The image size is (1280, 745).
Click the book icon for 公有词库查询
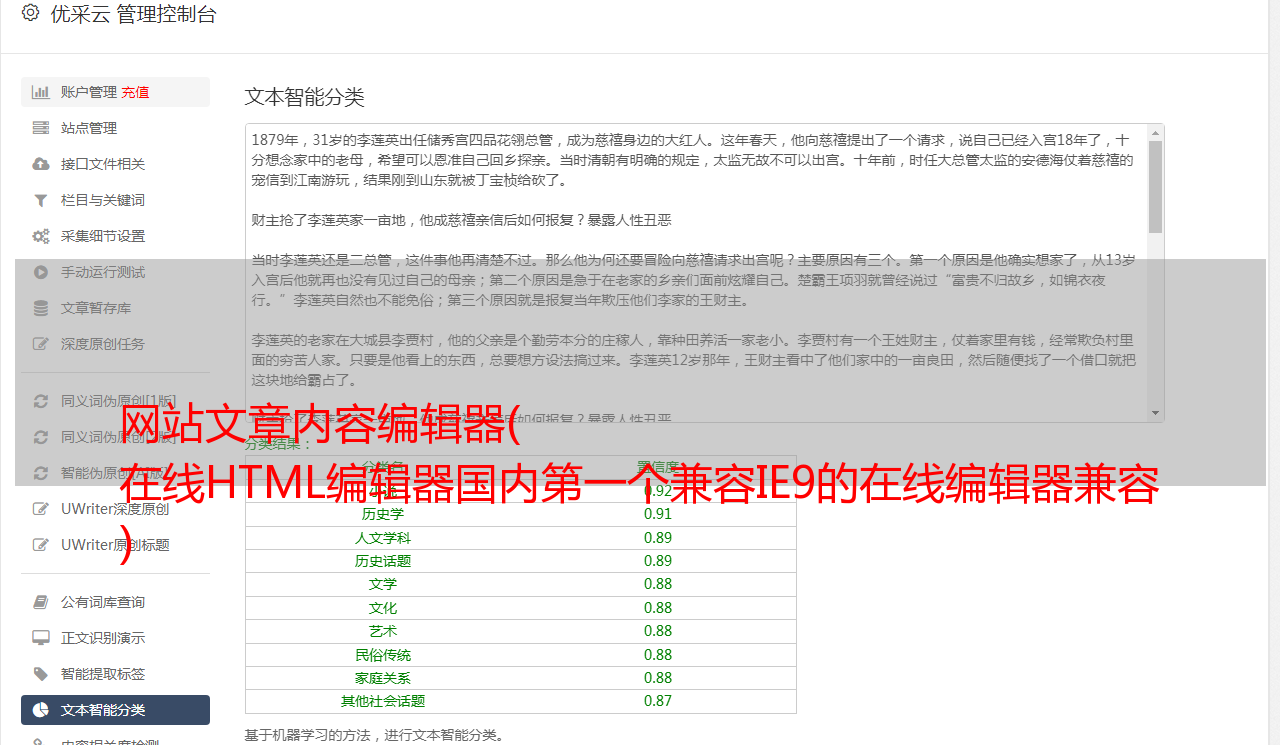point(41,602)
